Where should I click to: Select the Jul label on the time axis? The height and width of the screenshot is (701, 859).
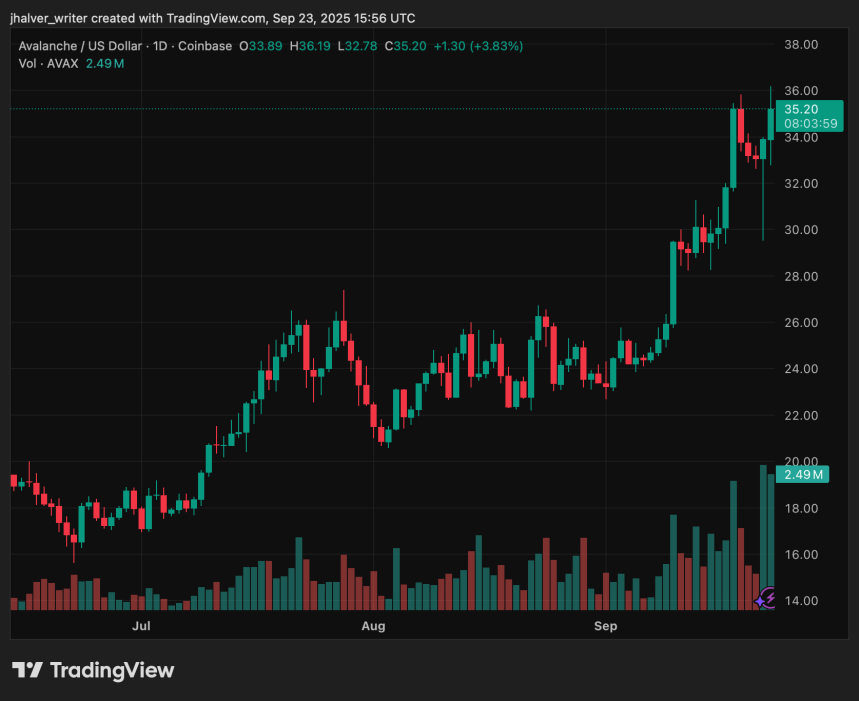click(x=141, y=626)
